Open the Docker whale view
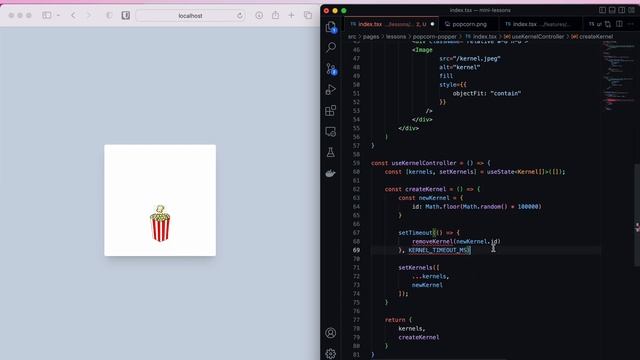This screenshot has width=640, height=360. pos(331,173)
